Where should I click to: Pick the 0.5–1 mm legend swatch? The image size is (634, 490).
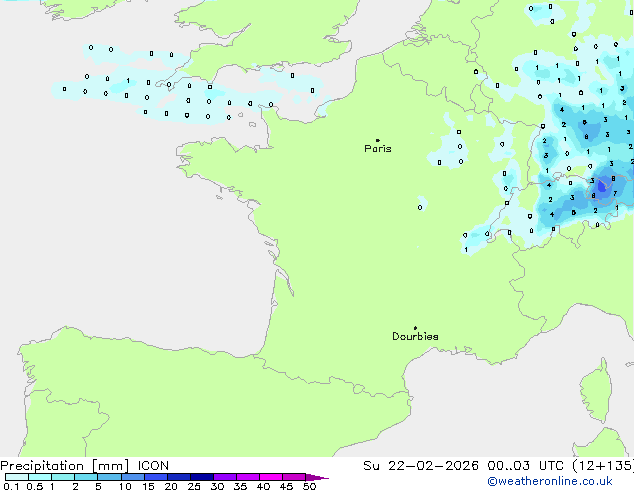click(40, 477)
